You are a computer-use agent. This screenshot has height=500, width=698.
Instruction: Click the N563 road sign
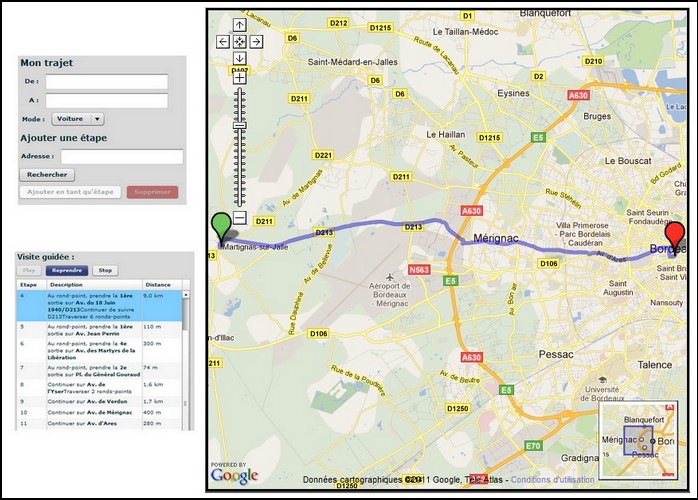click(x=419, y=269)
